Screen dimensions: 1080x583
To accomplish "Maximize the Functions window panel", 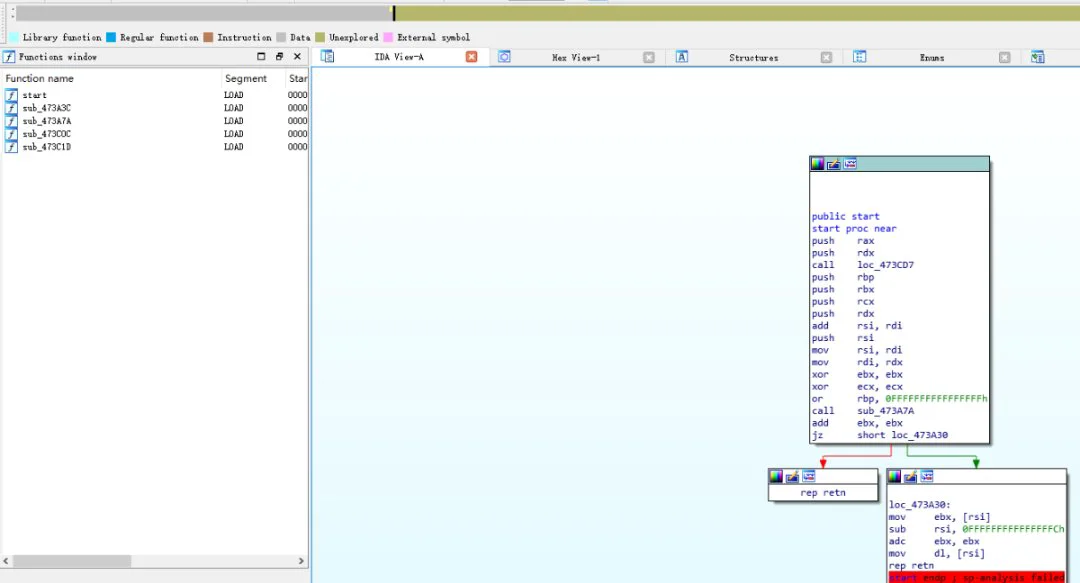I will click(x=261, y=57).
